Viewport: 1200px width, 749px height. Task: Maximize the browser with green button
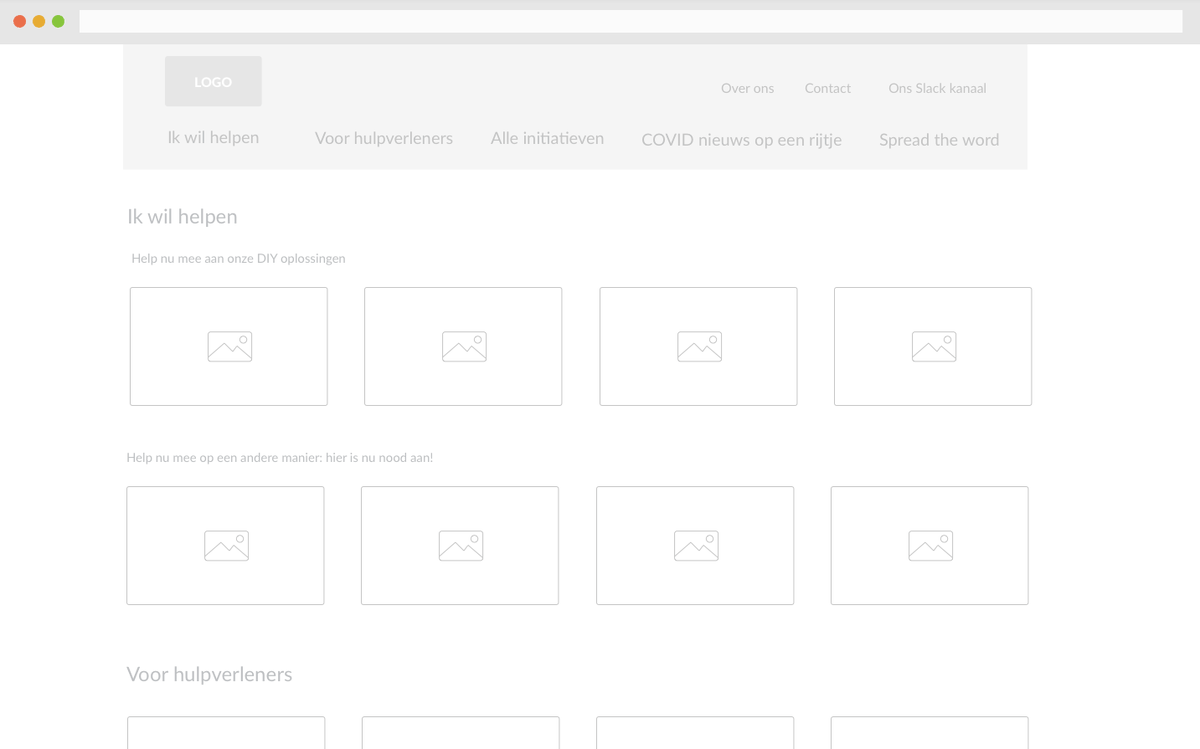point(58,21)
